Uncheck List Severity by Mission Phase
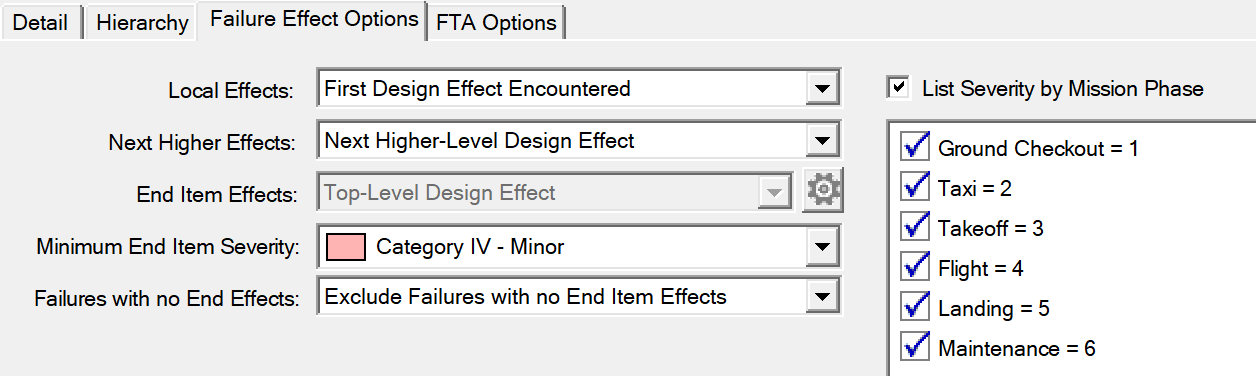The height and width of the screenshot is (376, 1256). coord(899,88)
